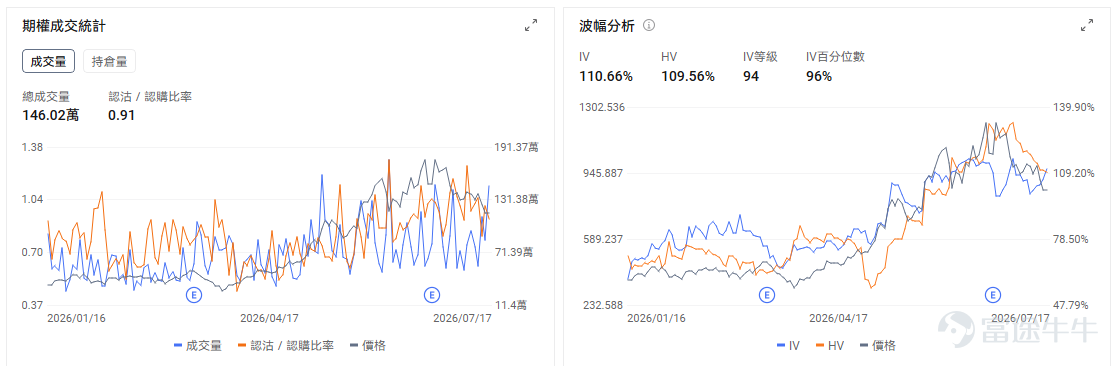1118x366 pixels.
Task: Expand the 波幅分析 chart to fullscreen
Action: (x=1087, y=26)
